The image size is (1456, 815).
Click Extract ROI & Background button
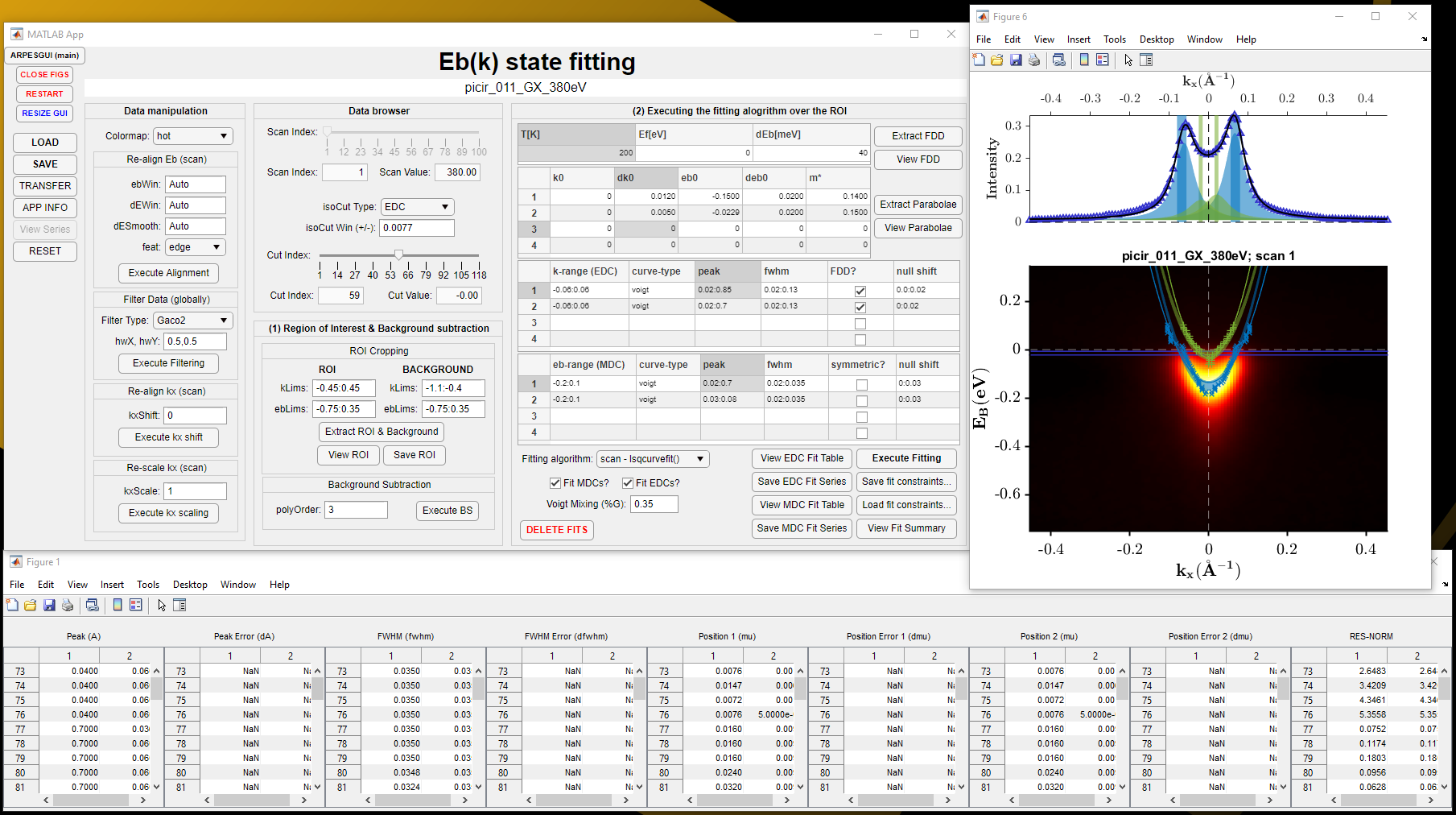(x=382, y=432)
